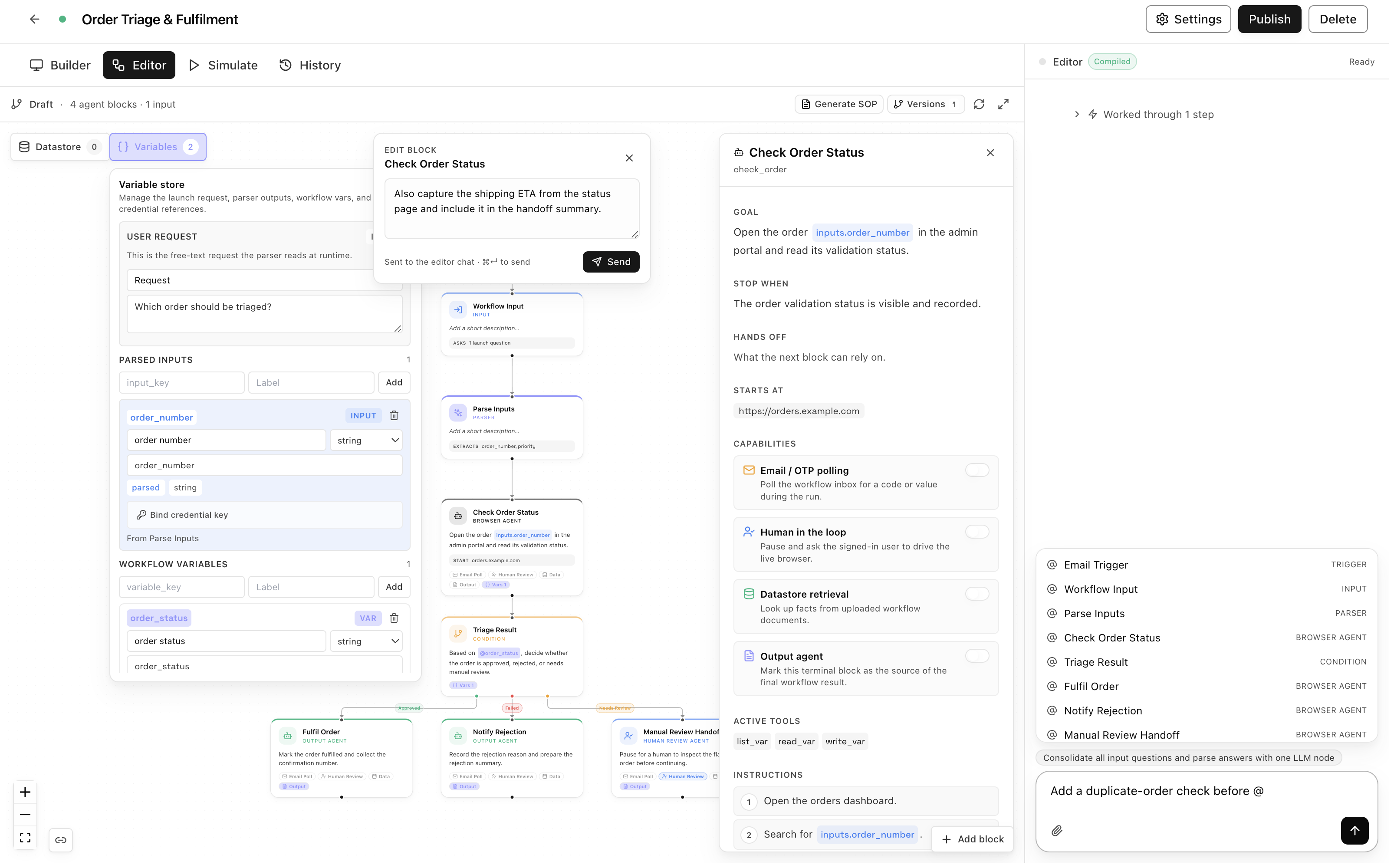Open the Simulate tab

(x=224, y=65)
